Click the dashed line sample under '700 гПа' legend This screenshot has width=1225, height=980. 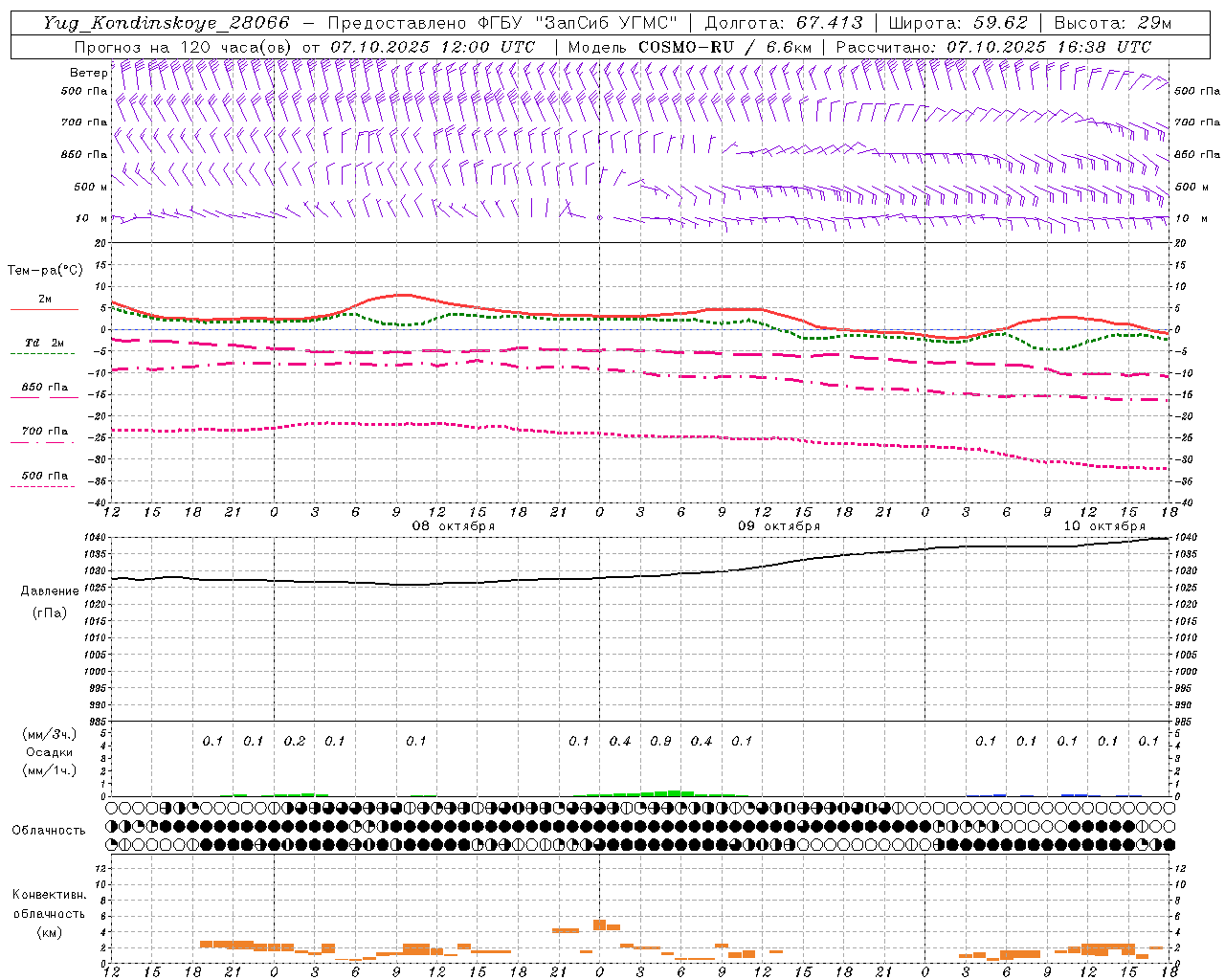[x=44, y=442]
